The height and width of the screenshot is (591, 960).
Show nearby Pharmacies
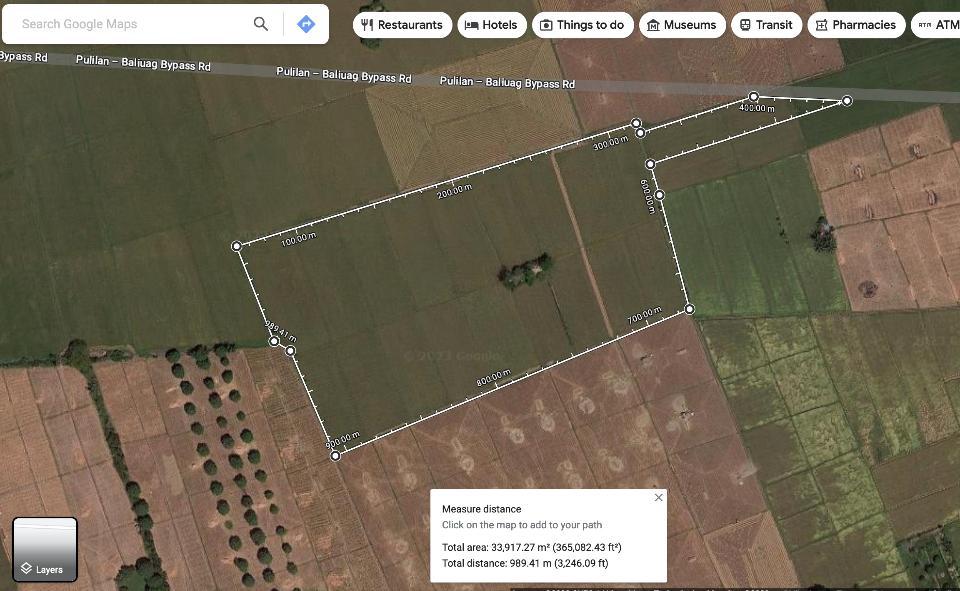coord(856,25)
